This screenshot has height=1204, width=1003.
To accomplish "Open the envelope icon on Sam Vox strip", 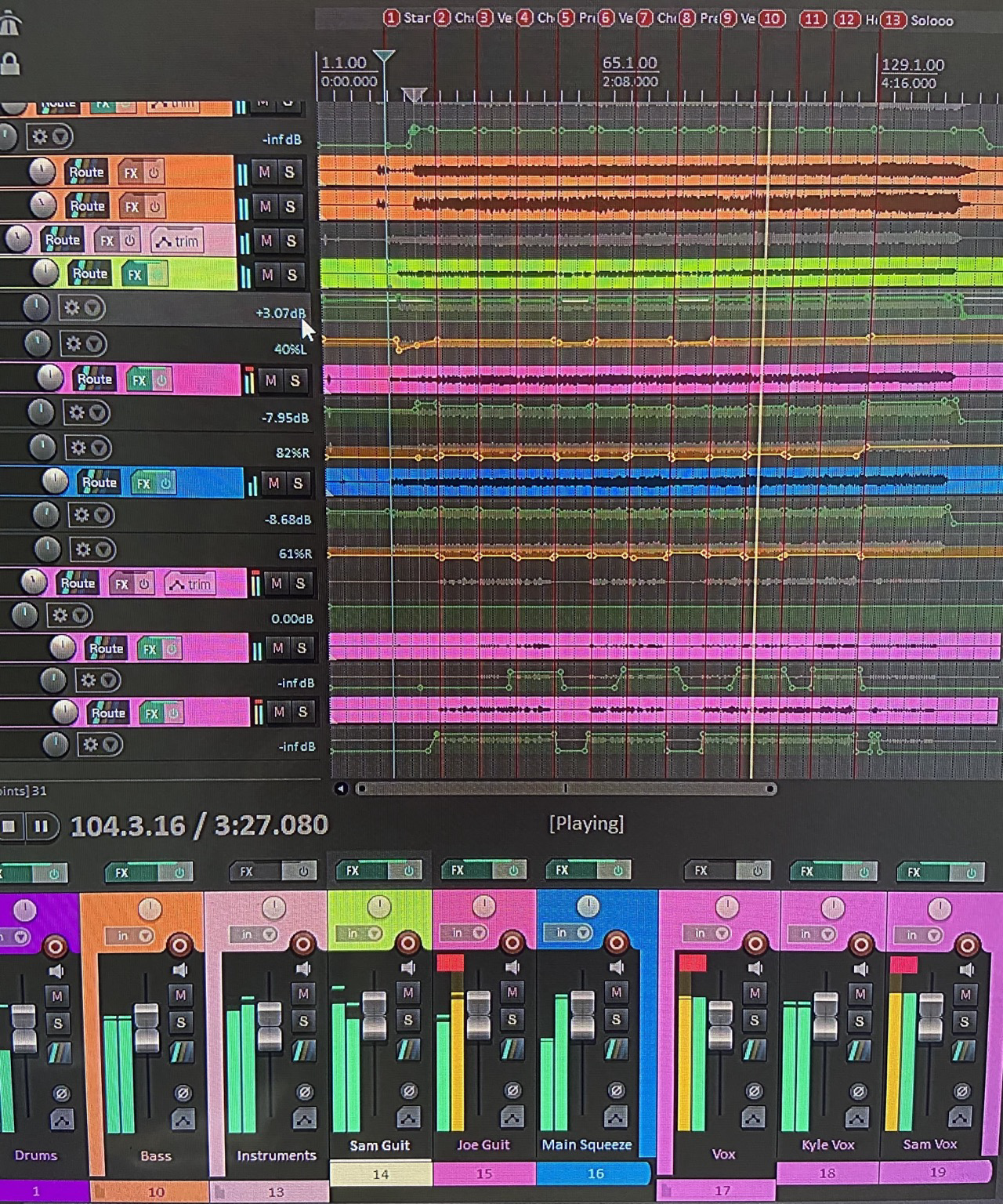I will point(961,1117).
